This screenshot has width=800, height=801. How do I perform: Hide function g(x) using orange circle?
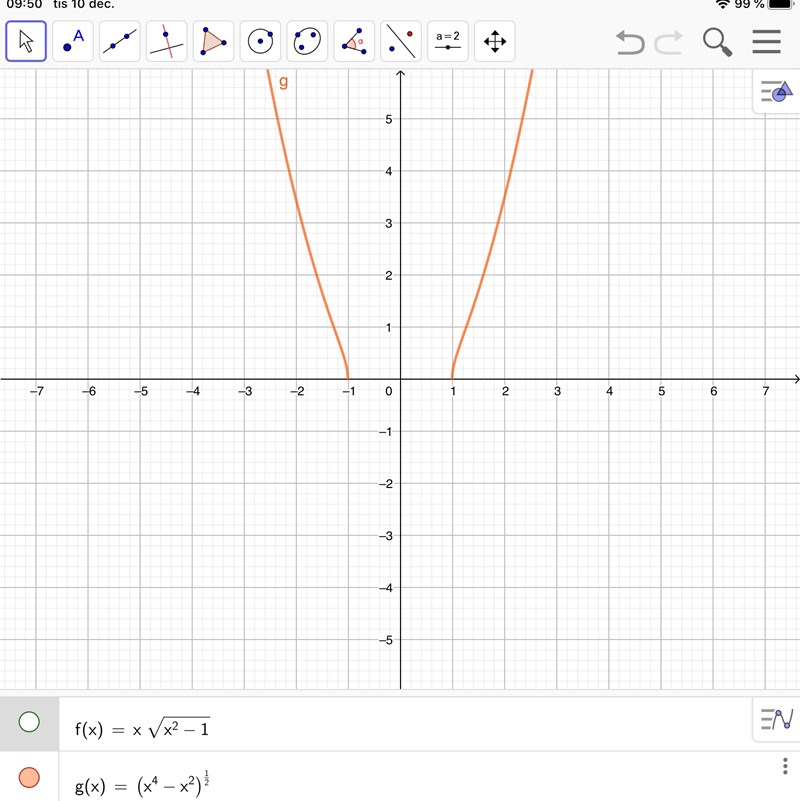pyautogui.click(x=29, y=777)
